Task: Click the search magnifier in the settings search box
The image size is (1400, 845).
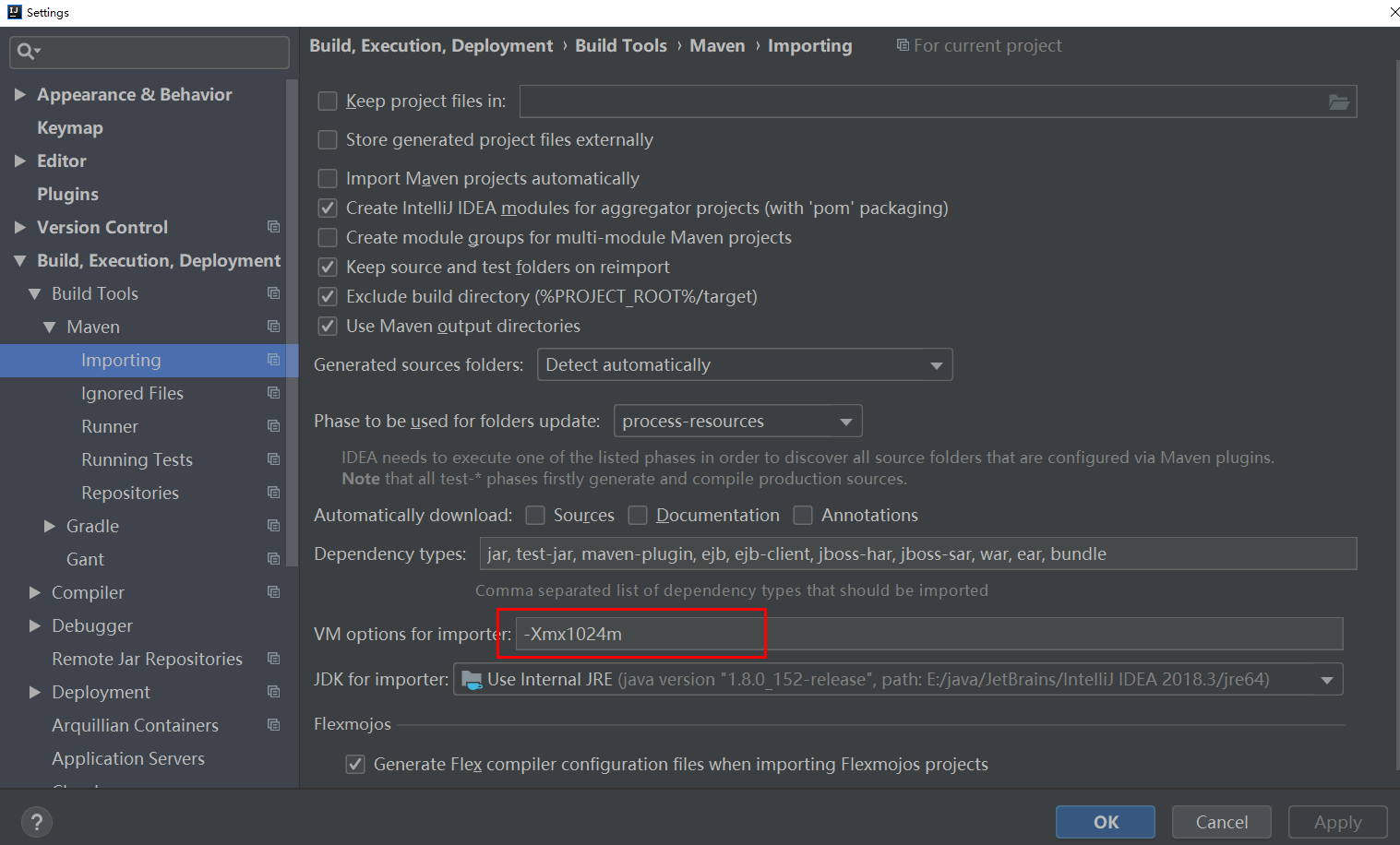Action: click(23, 52)
